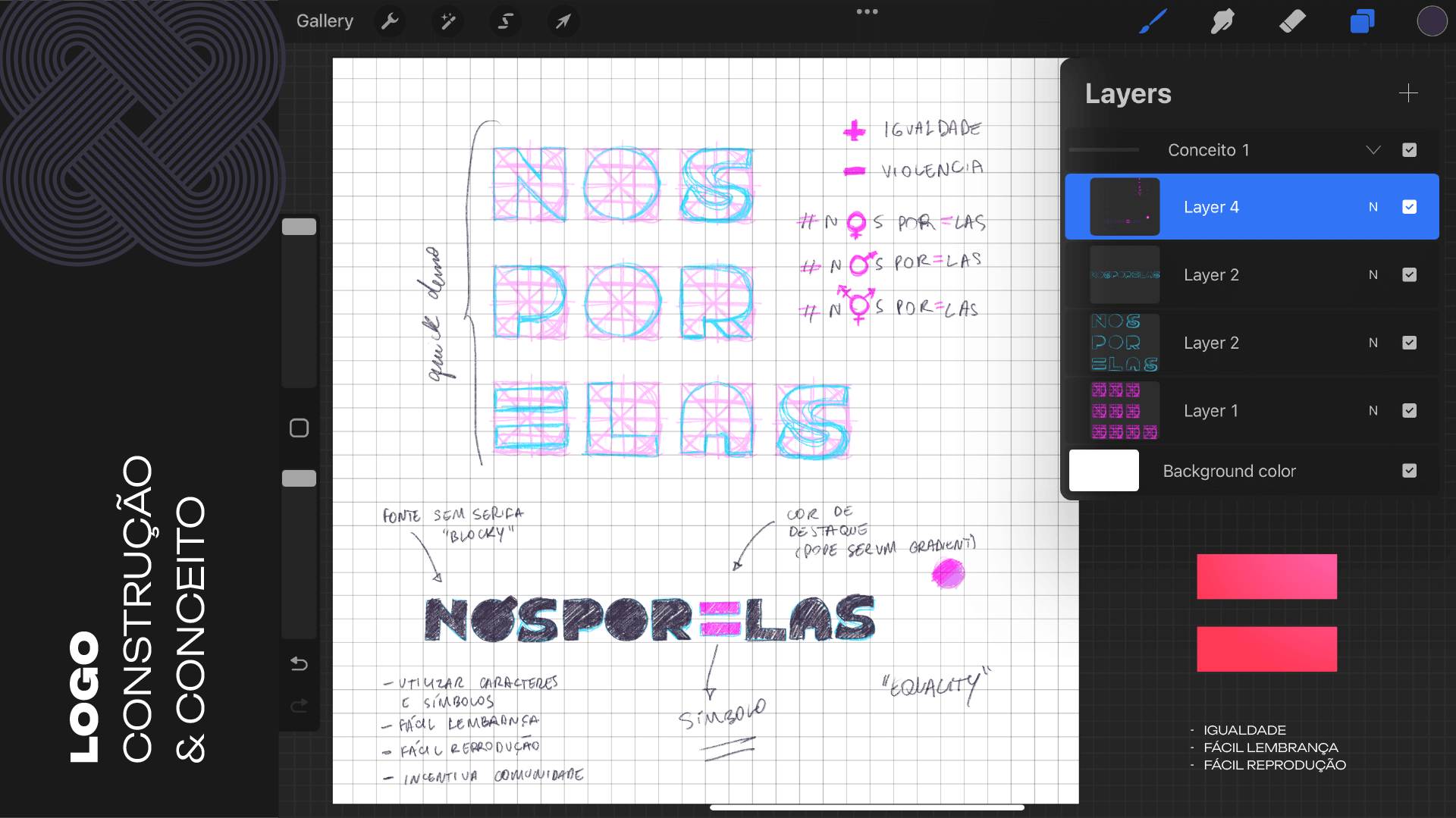Hide Layer 4 visibility checkbox
This screenshot has width=1456, height=818.
tap(1409, 207)
